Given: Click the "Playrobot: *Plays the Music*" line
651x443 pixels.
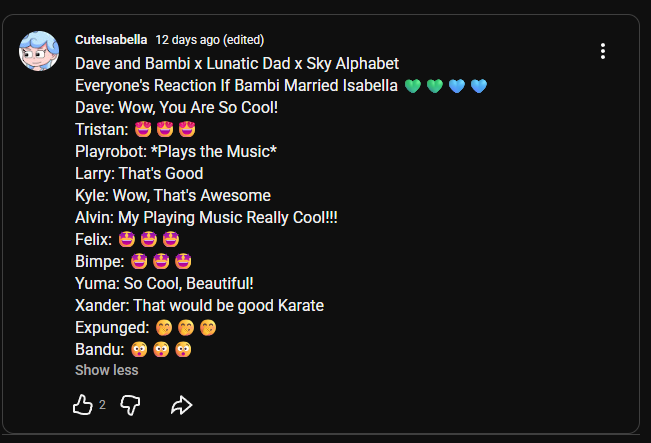Looking at the screenshot, I should click(x=176, y=151).
